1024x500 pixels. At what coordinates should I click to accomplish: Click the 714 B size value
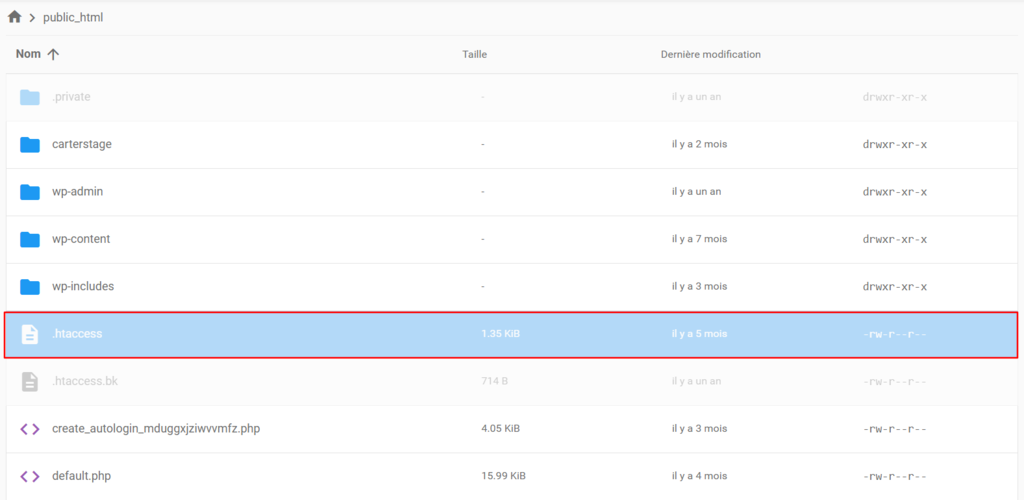coord(494,381)
